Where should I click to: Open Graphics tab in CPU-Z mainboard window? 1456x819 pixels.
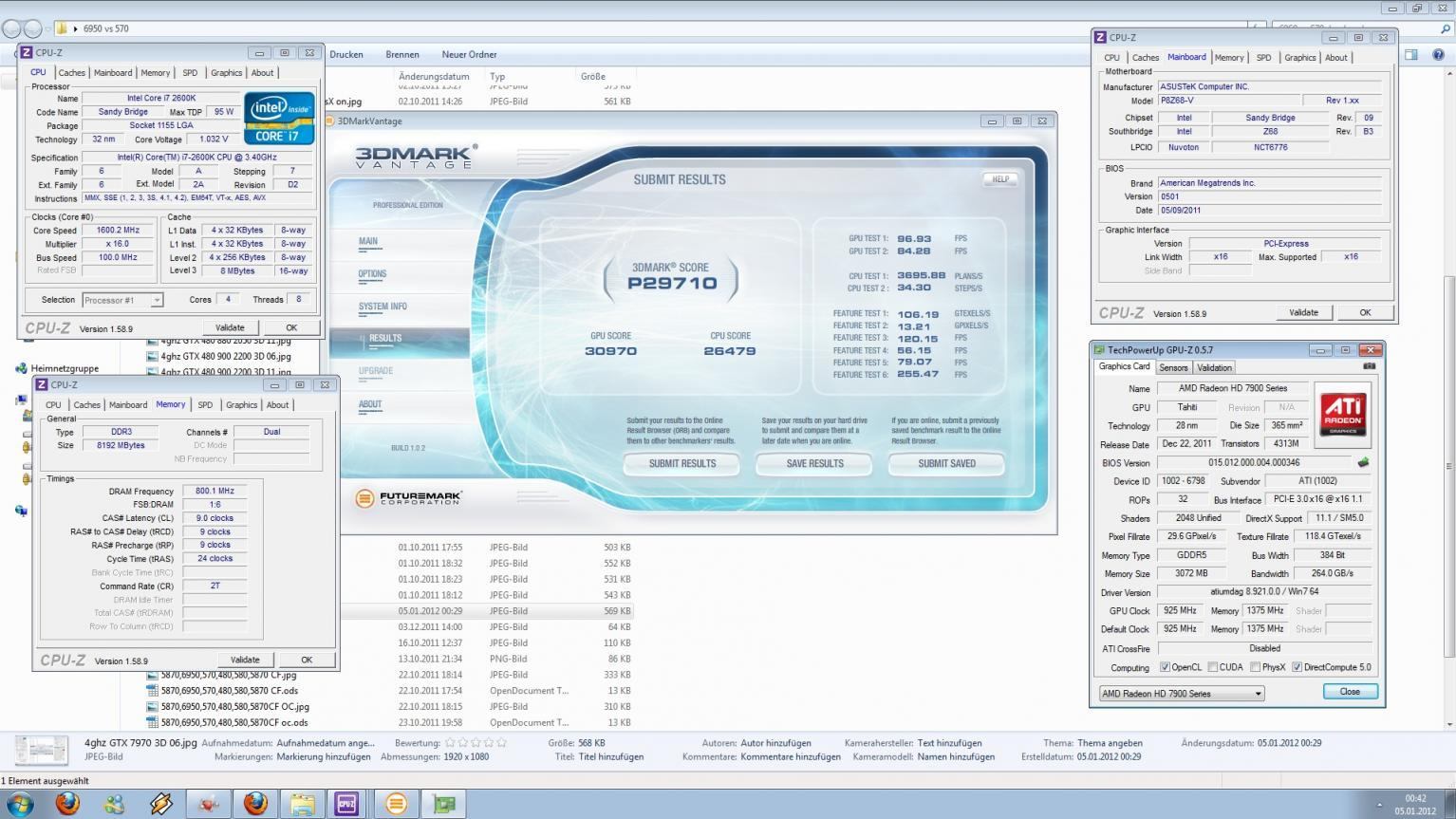click(x=1299, y=57)
